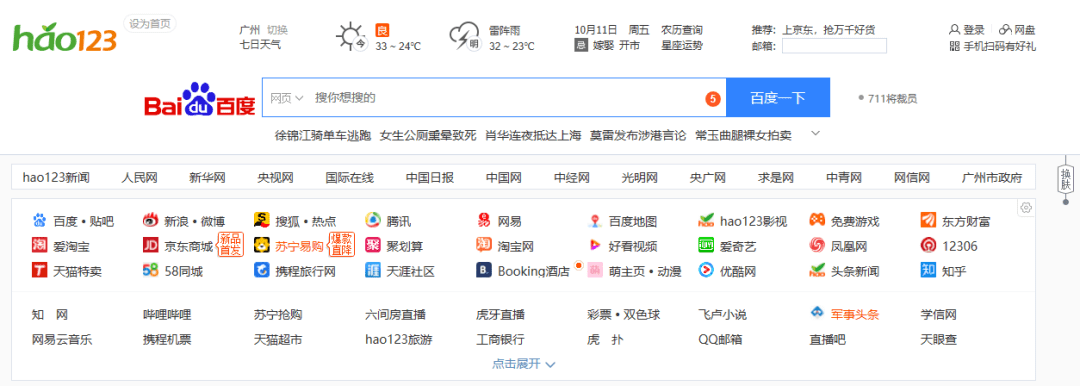Open hot topic 徐锦江骑单车逃跑
Viewport: 1080px width, 386px height.
(323, 135)
